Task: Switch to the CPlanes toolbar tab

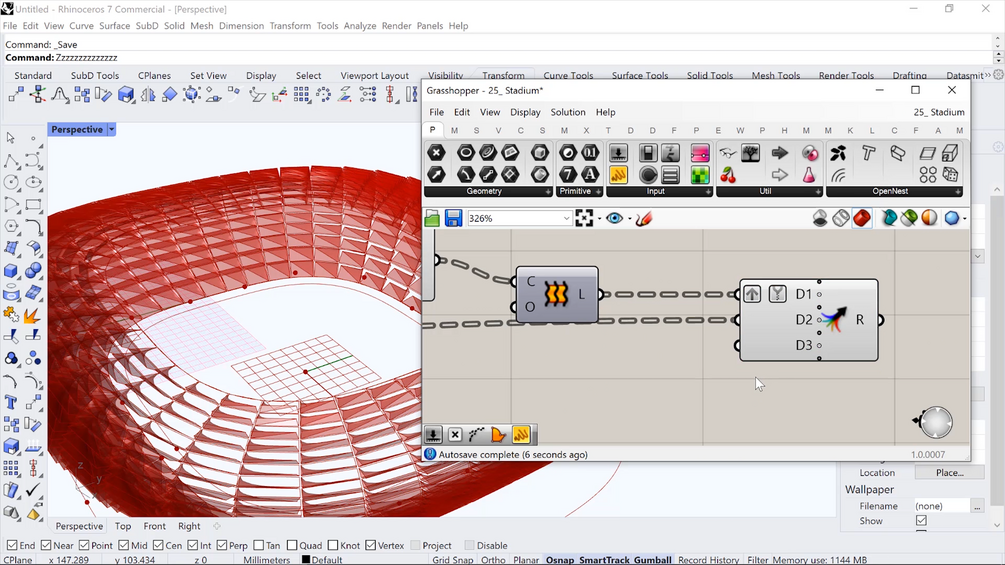Action: pyautogui.click(x=154, y=76)
